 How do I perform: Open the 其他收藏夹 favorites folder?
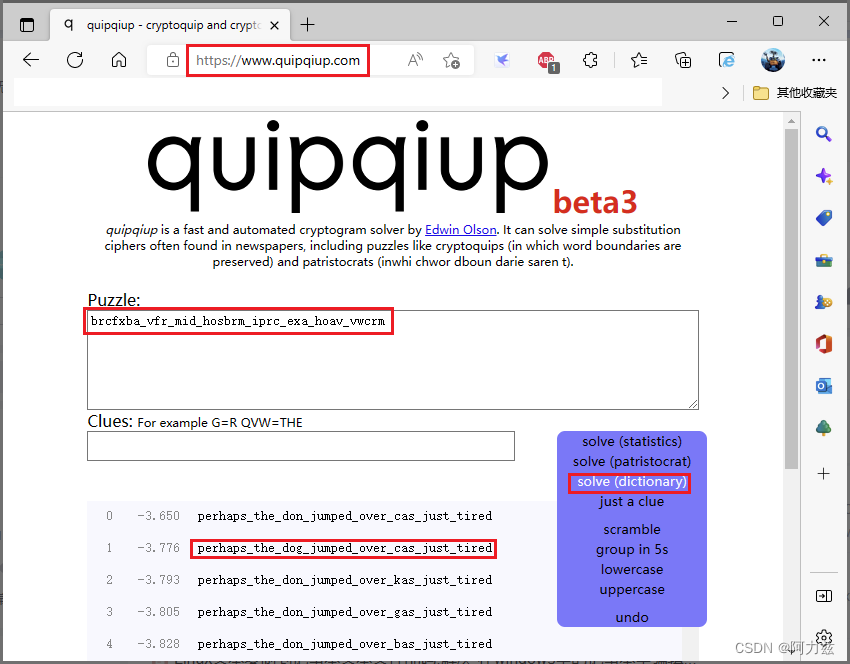tap(795, 93)
